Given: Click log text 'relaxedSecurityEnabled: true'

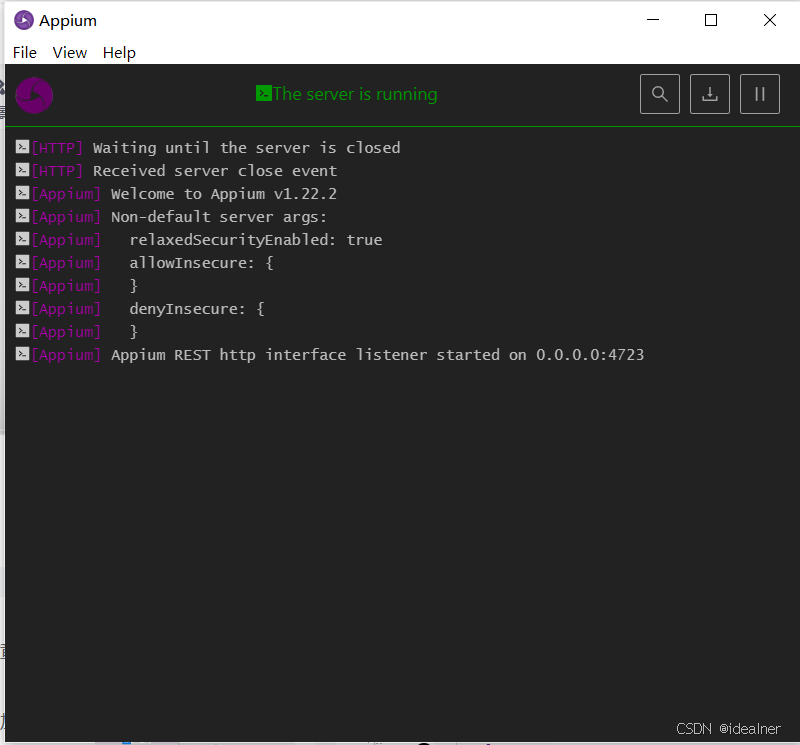Looking at the screenshot, I should click(x=256, y=240).
